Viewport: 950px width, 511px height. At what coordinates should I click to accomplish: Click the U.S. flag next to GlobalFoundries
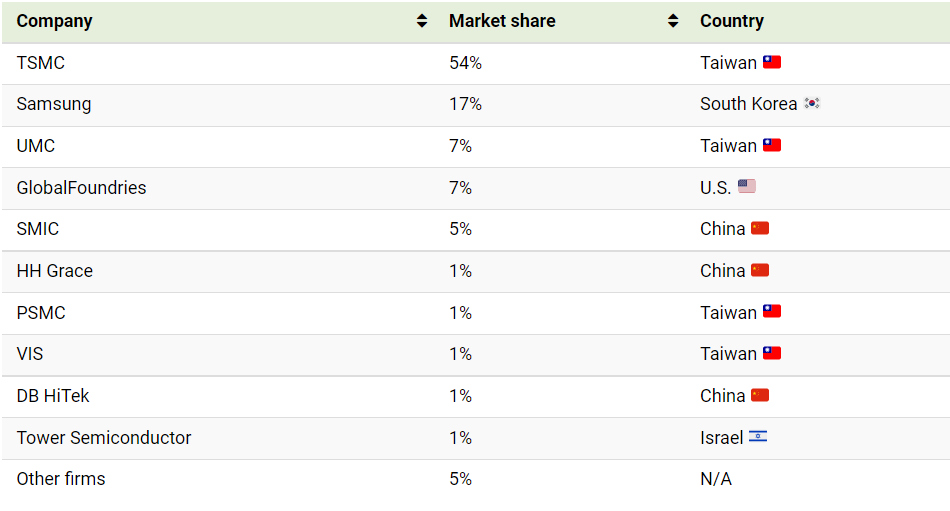746,186
